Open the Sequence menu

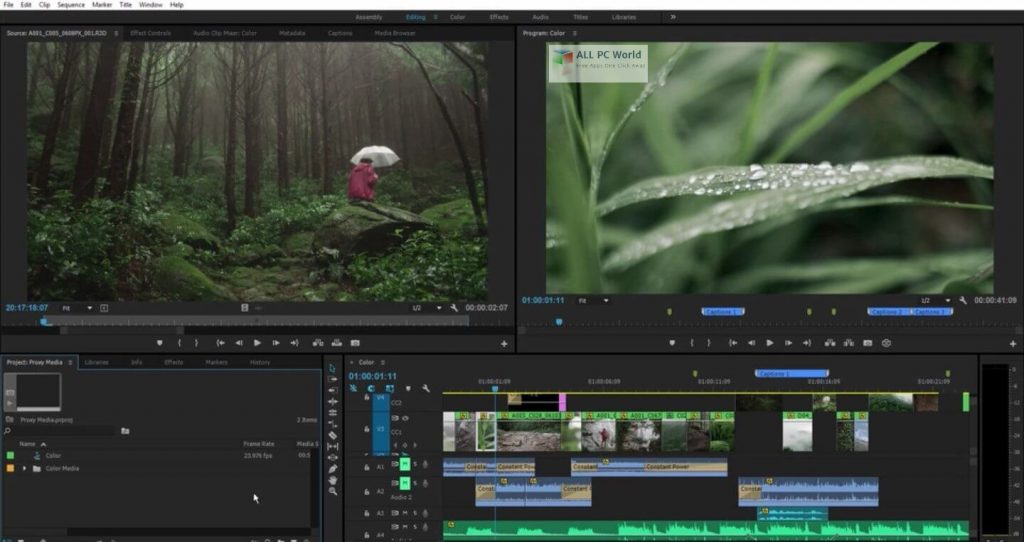click(71, 5)
